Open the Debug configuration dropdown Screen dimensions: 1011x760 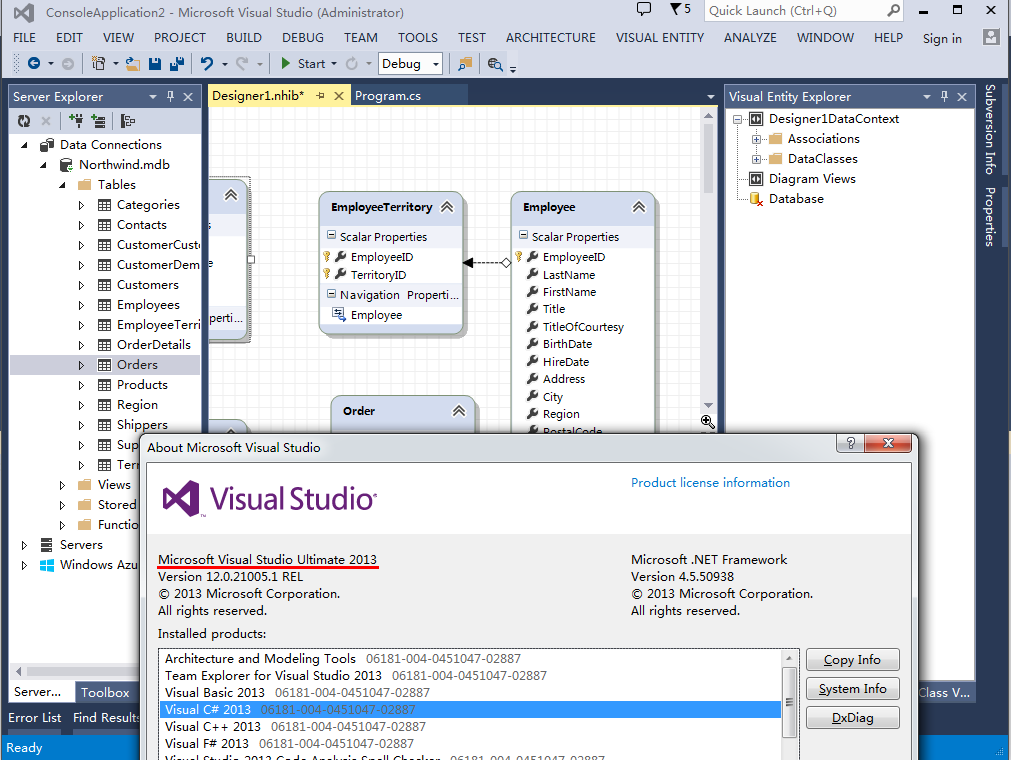tap(436, 64)
